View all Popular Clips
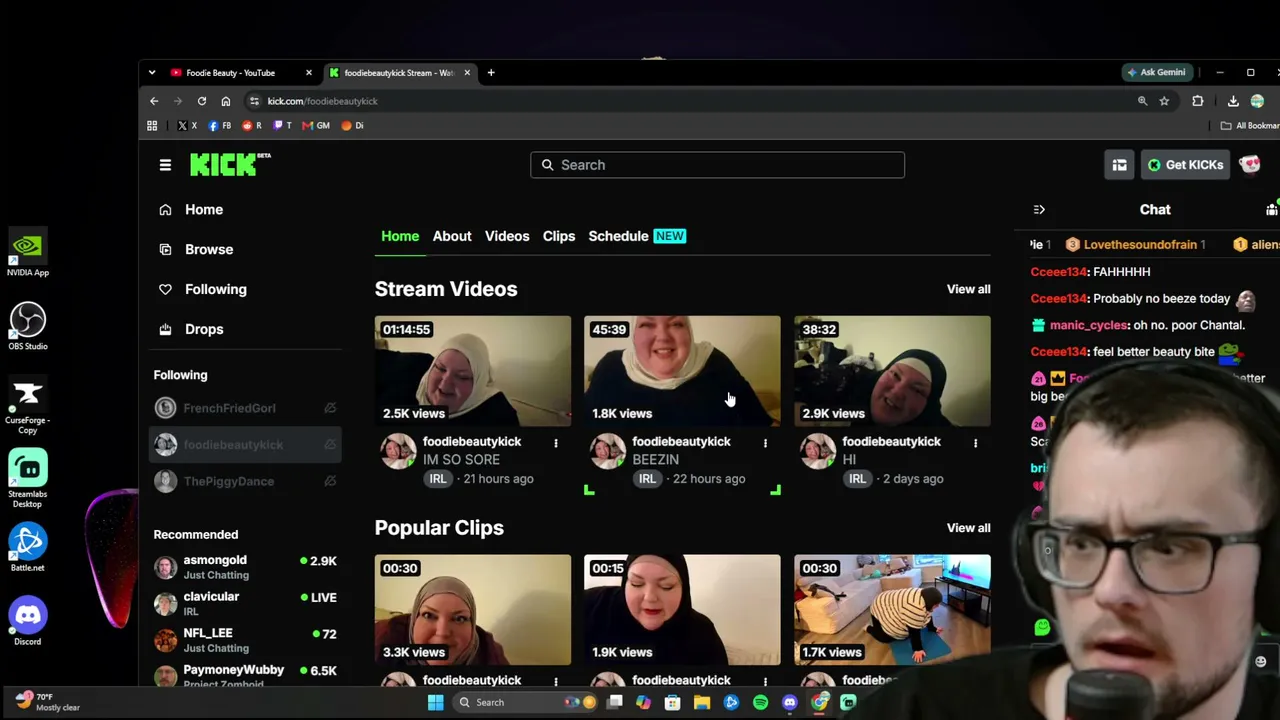Image resolution: width=1280 pixels, height=720 pixels. pyautogui.click(x=969, y=528)
